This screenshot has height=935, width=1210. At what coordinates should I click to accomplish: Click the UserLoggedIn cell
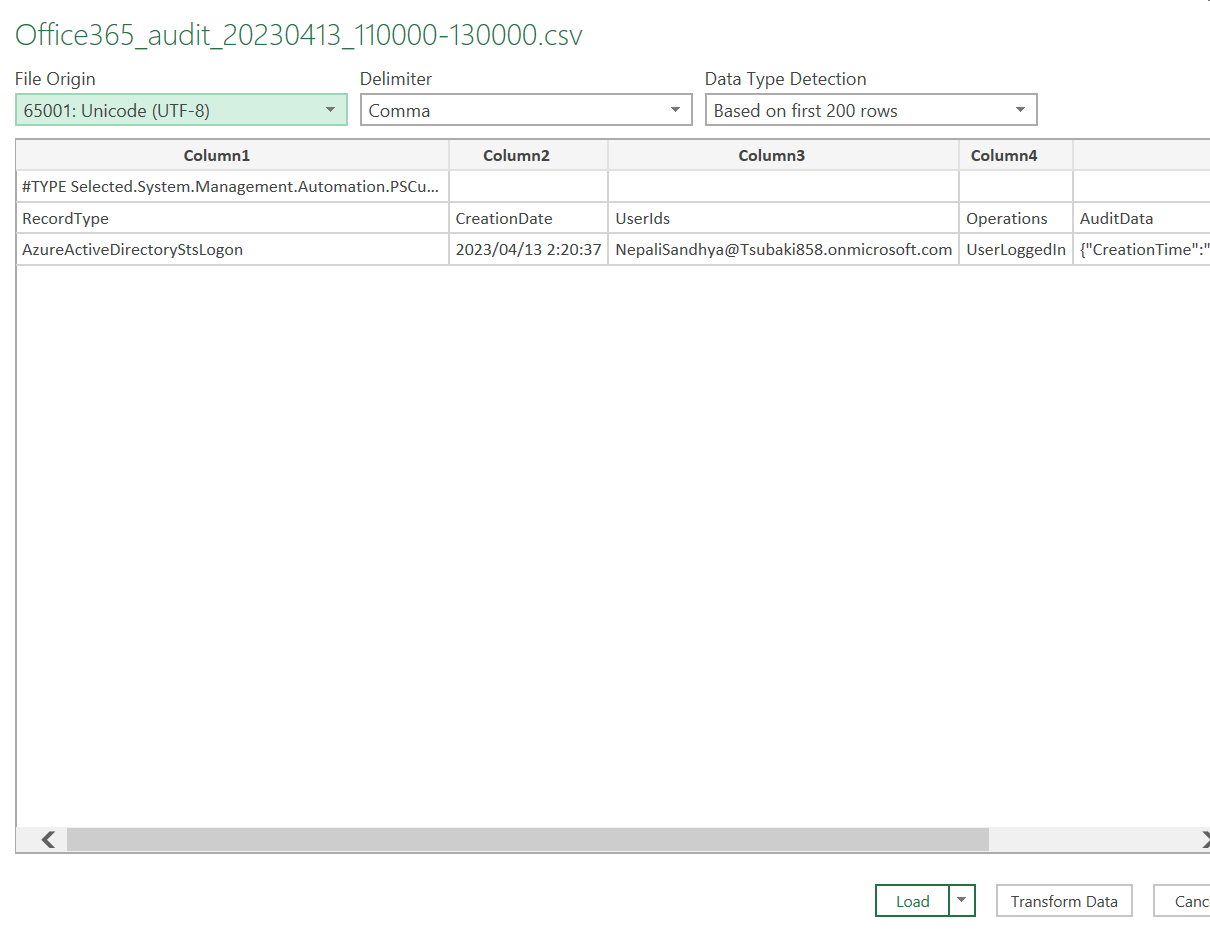coord(1016,249)
